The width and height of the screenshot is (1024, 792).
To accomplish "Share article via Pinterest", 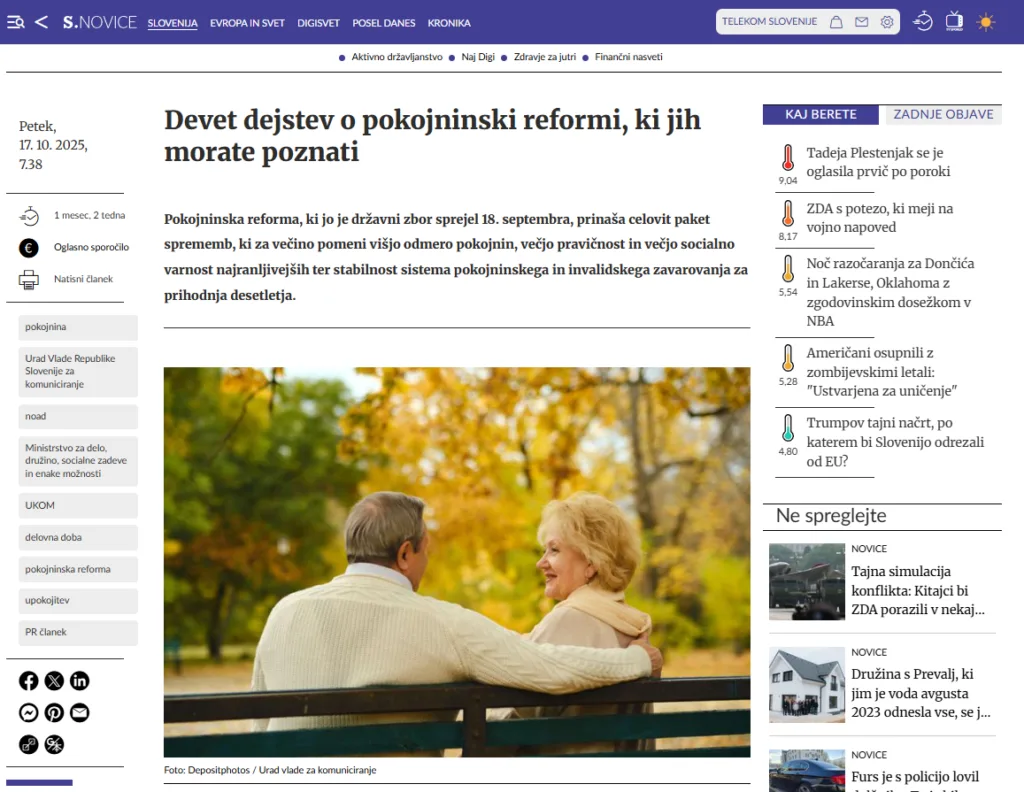I will click(54, 713).
